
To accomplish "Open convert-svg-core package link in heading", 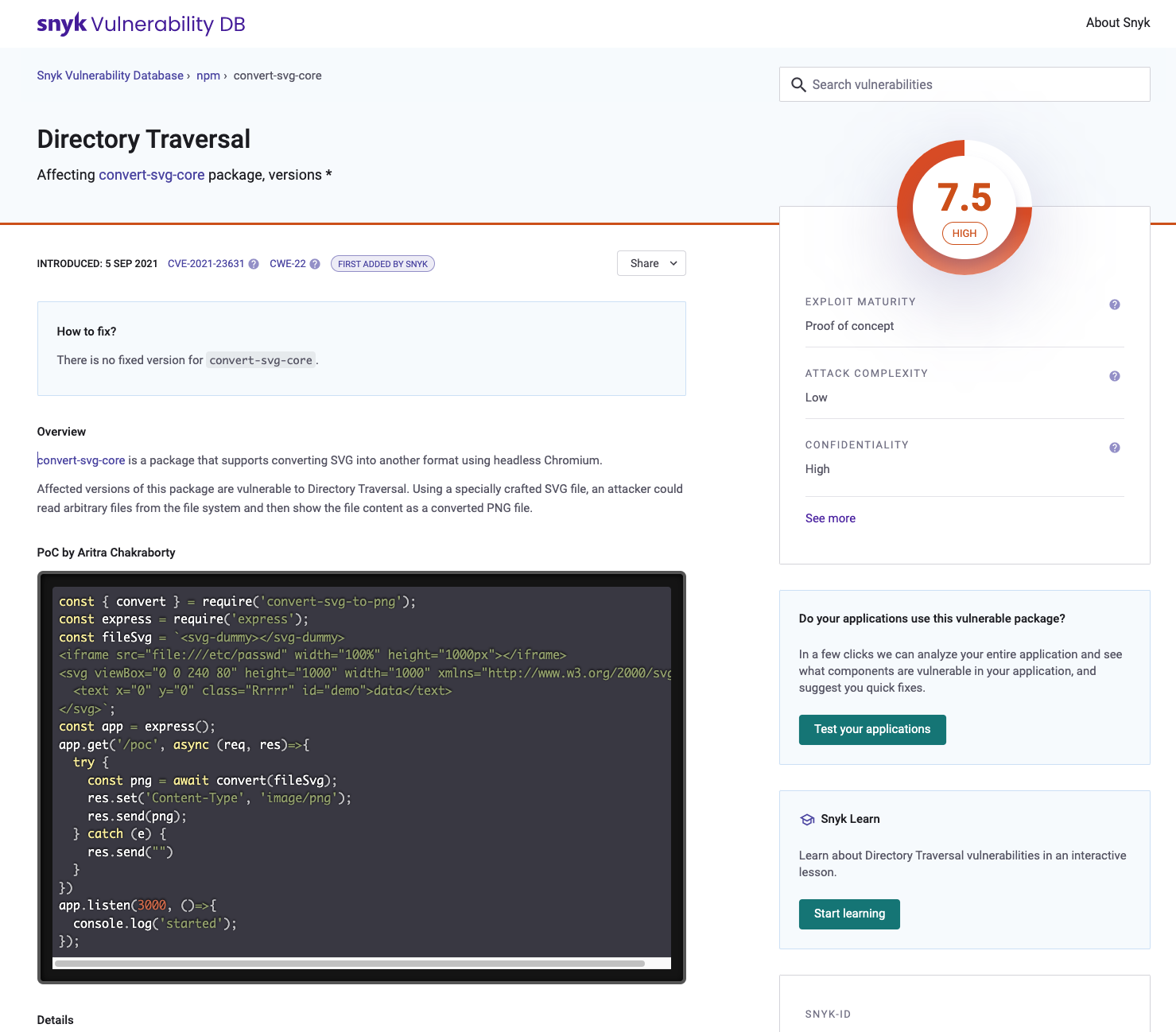I will [x=152, y=175].
